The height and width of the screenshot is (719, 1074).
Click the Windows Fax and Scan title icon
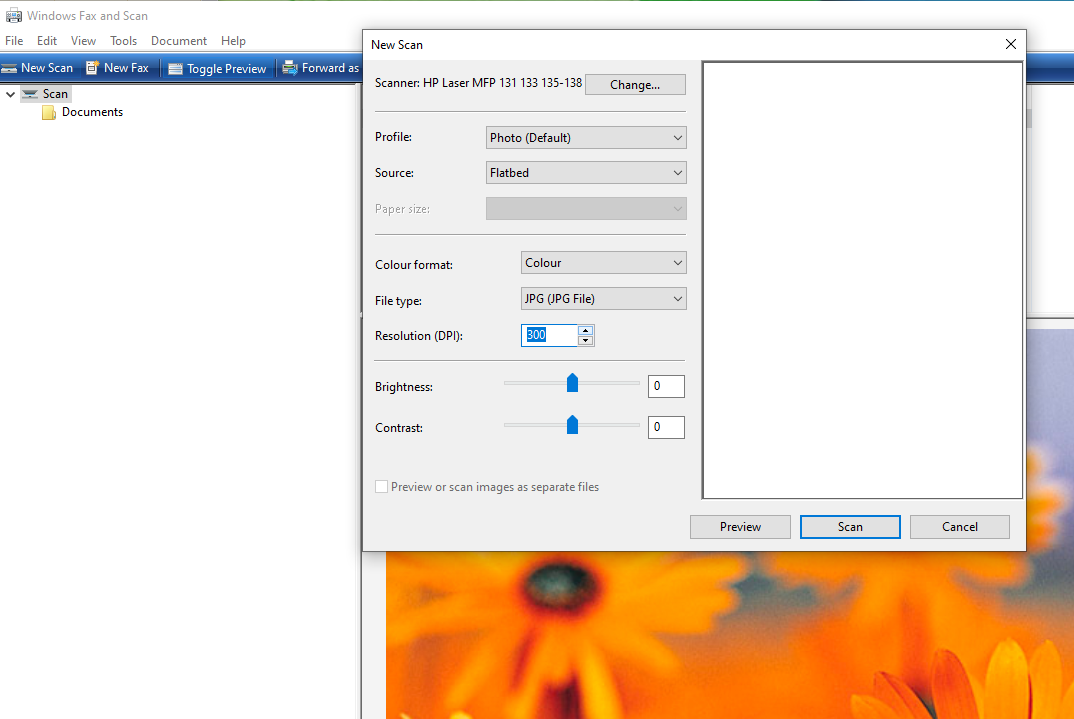point(14,15)
